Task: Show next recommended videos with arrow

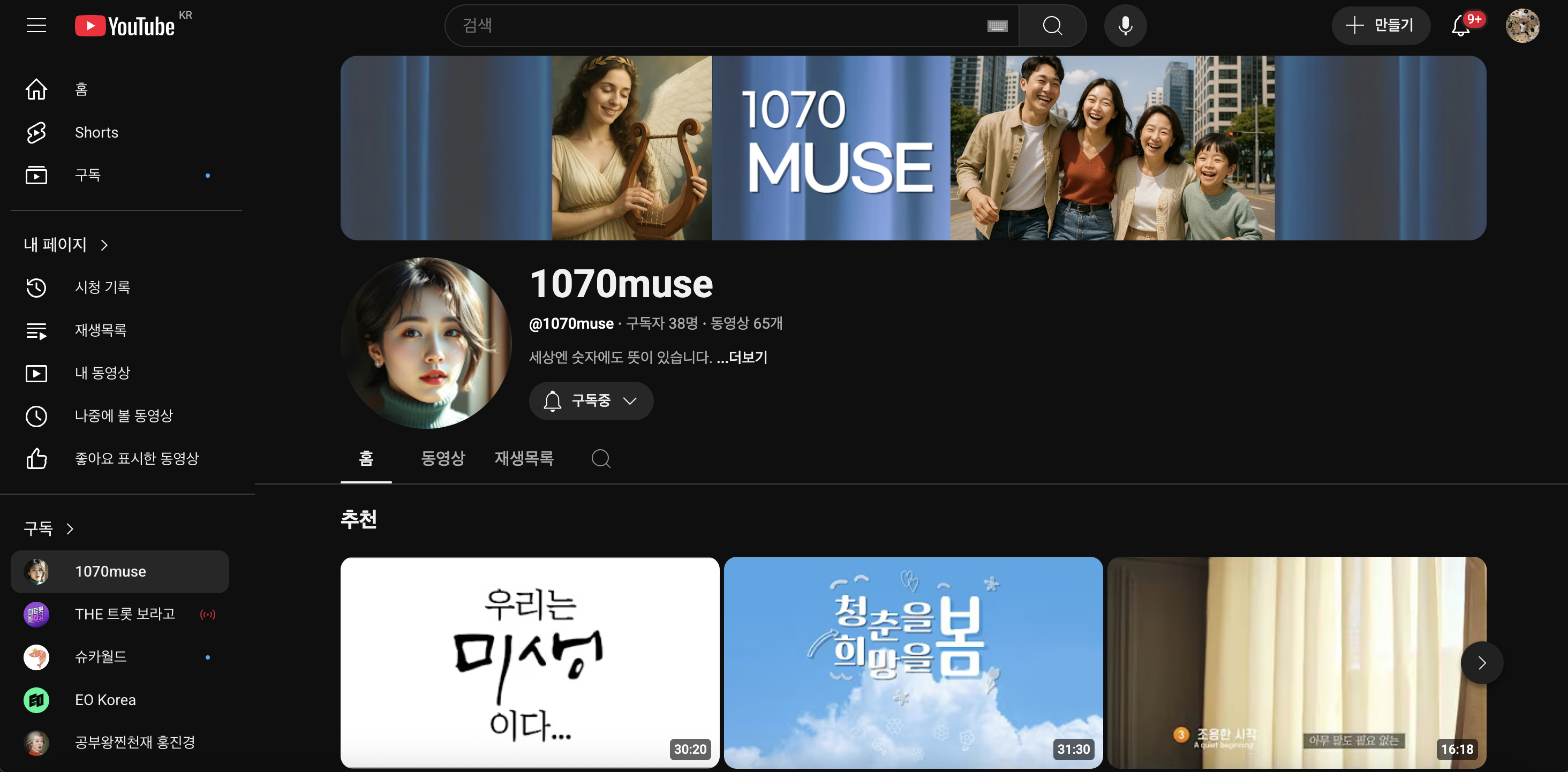Action: [x=1481, y=662]
